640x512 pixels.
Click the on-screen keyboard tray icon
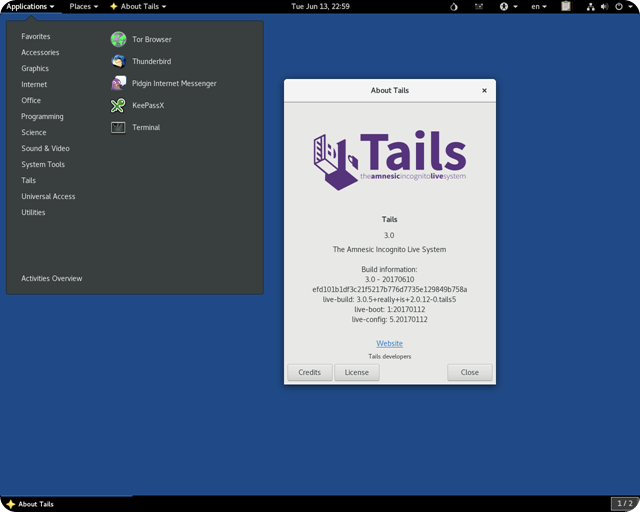tap(479, 7)
